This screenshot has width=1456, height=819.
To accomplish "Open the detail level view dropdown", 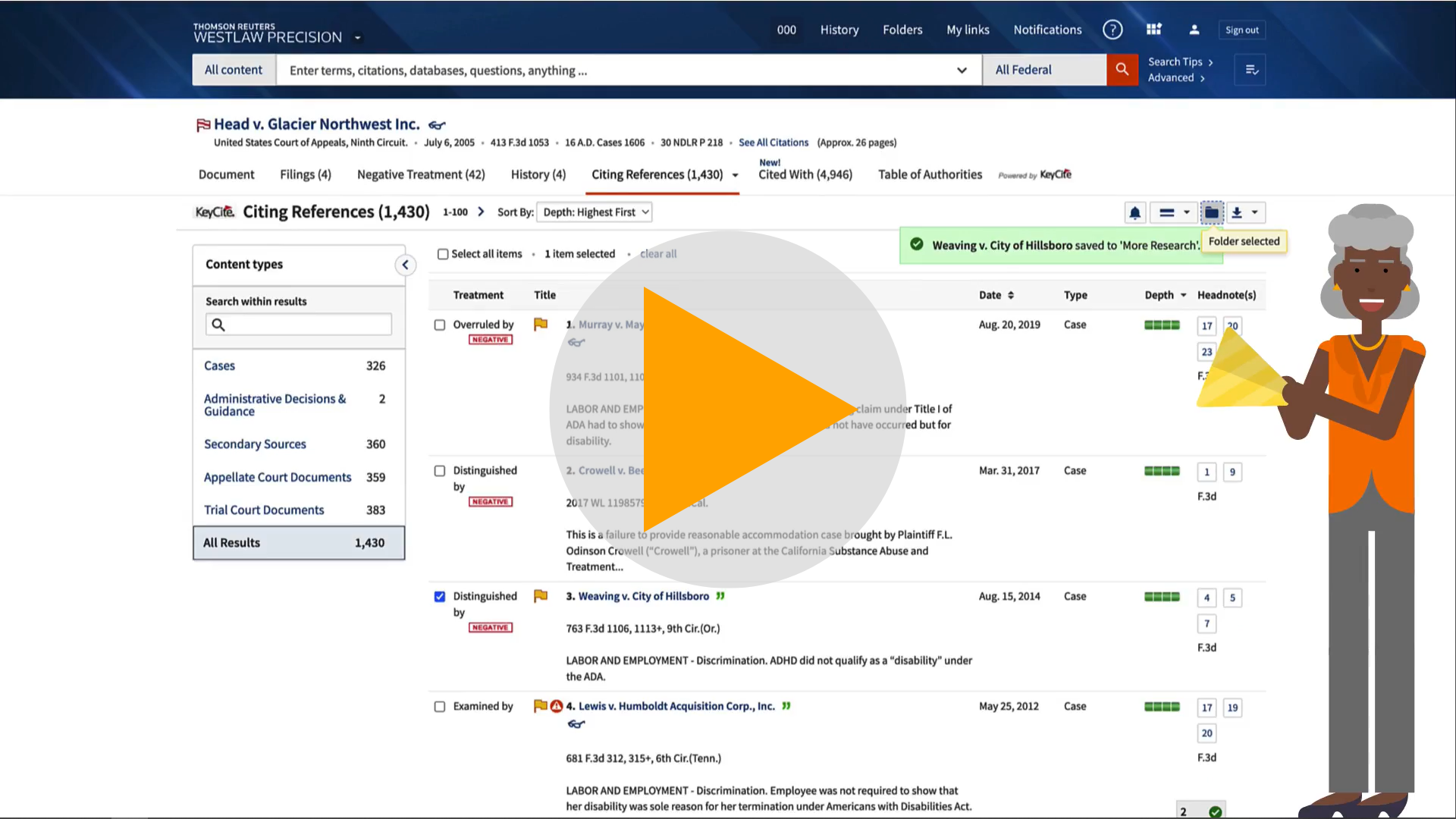I will [1174, 213].
